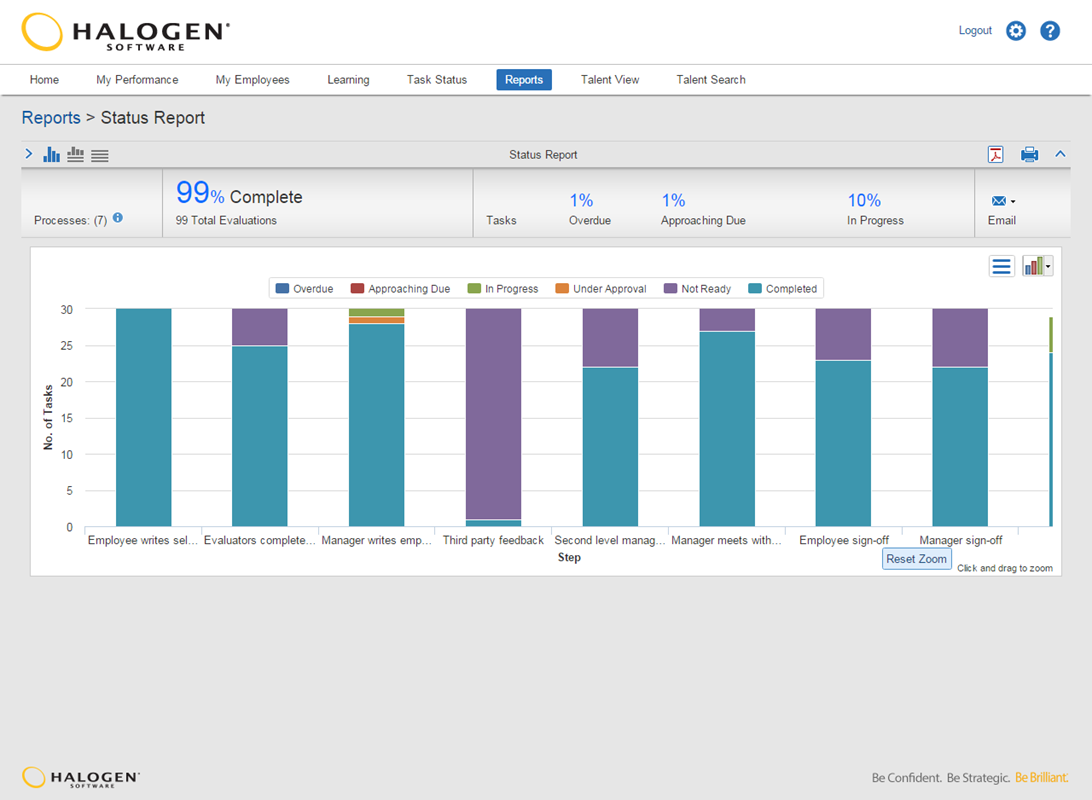Viewport: 1092px width, 800px height.
Task: Click the Reset Zoom button
Action: 916,559
